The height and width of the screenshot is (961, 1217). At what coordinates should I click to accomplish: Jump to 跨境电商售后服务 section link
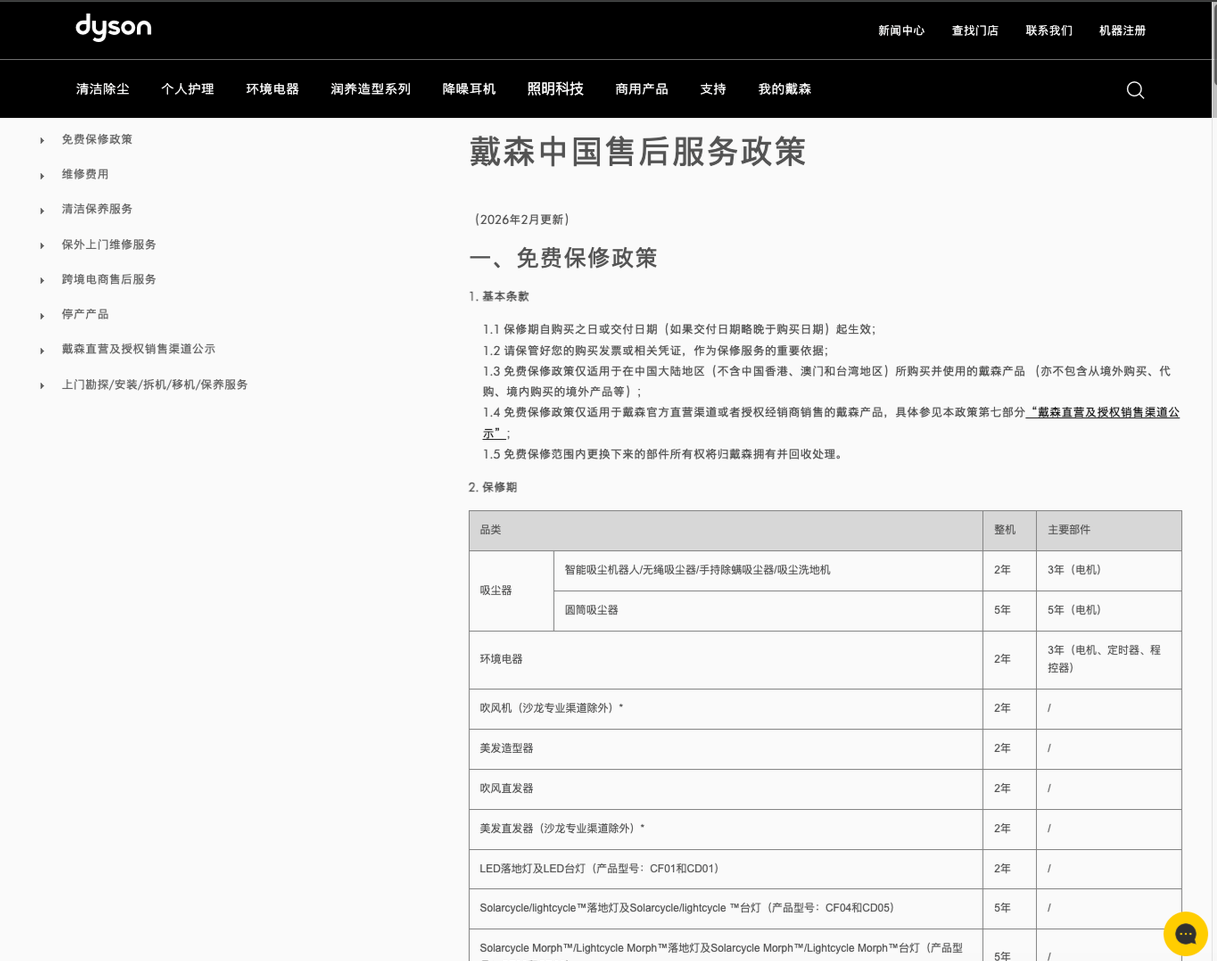[109, 279]
